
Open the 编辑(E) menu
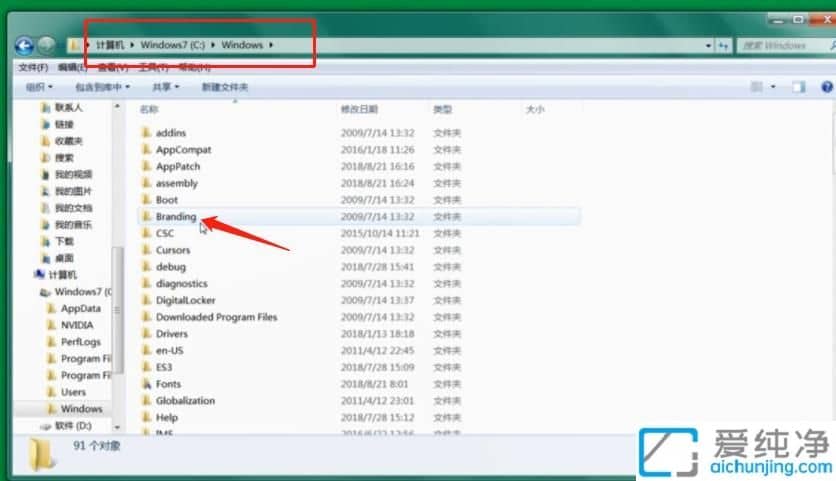point(72,67)
